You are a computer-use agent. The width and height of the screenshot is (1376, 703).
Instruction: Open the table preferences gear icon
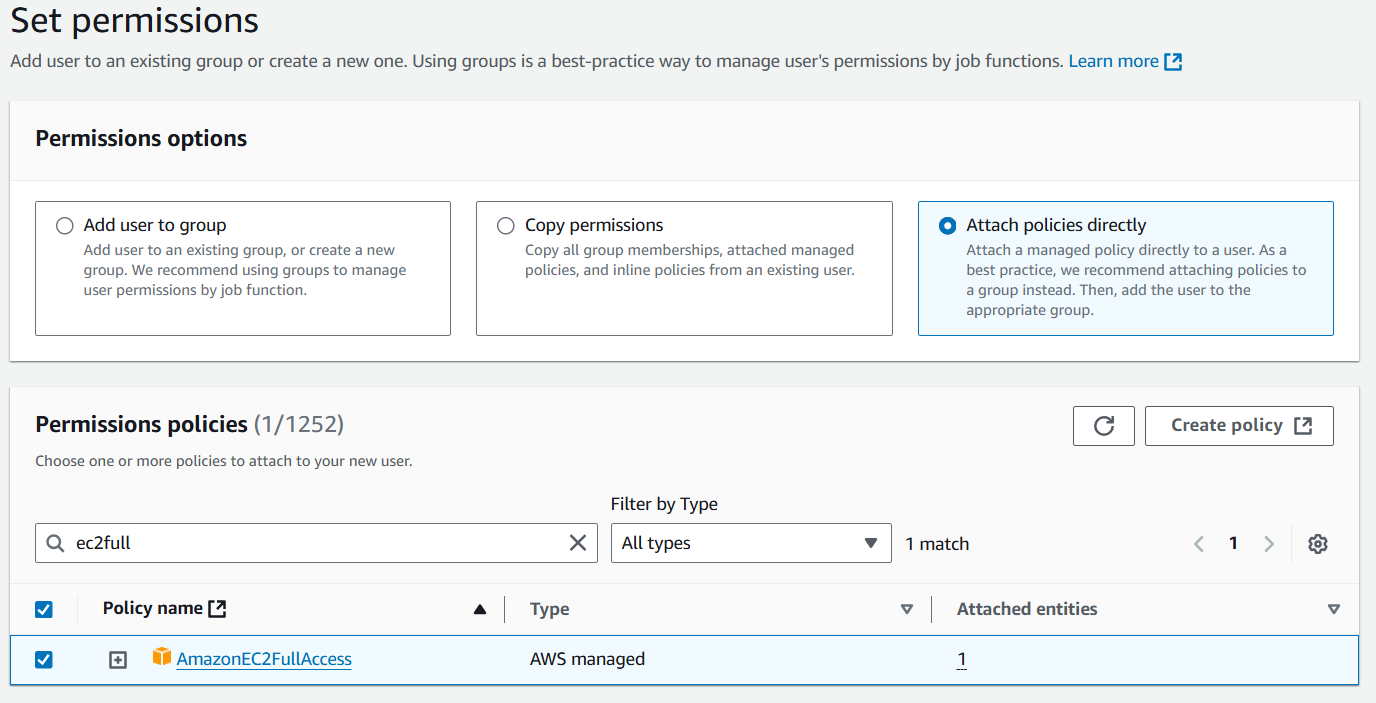tap(1318, 544)
